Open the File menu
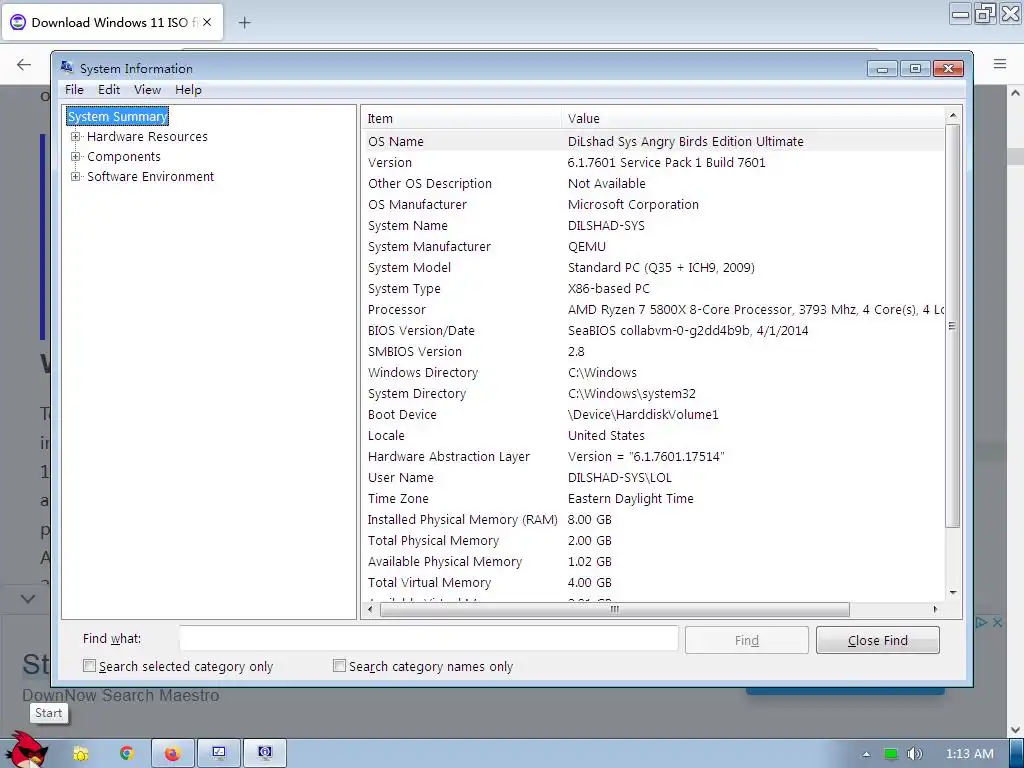 (x=74, y=89)
